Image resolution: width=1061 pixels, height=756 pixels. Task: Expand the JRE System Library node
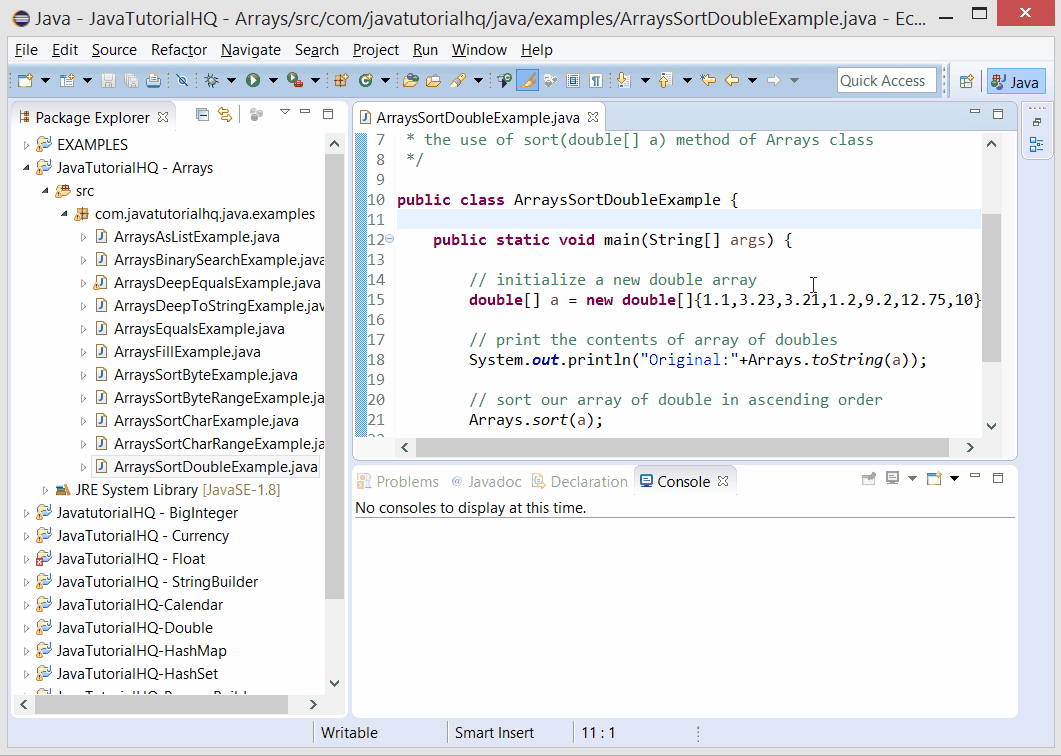click(x=44, y=489)
